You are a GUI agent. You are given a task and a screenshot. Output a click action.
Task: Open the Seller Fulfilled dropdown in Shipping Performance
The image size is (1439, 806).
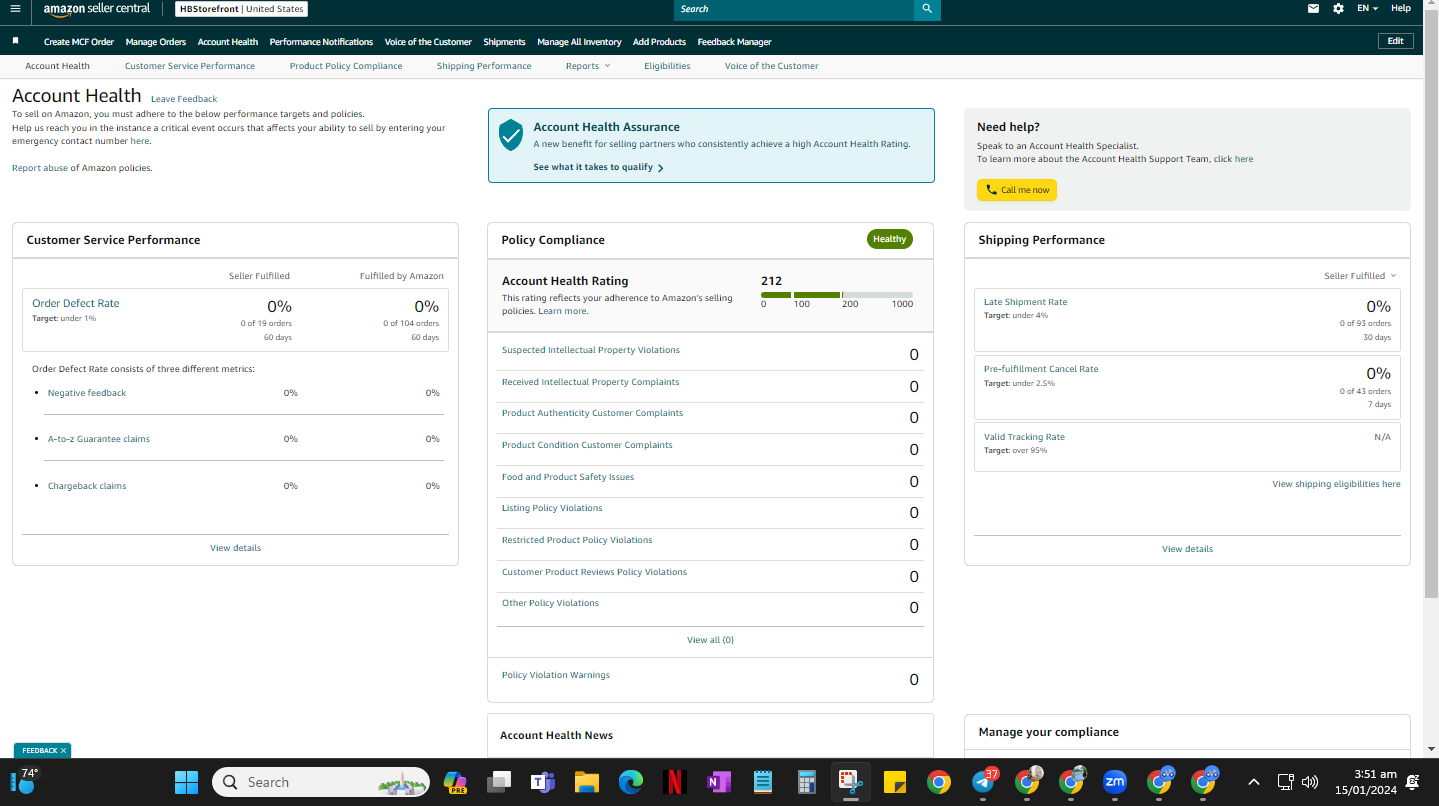1360,276
